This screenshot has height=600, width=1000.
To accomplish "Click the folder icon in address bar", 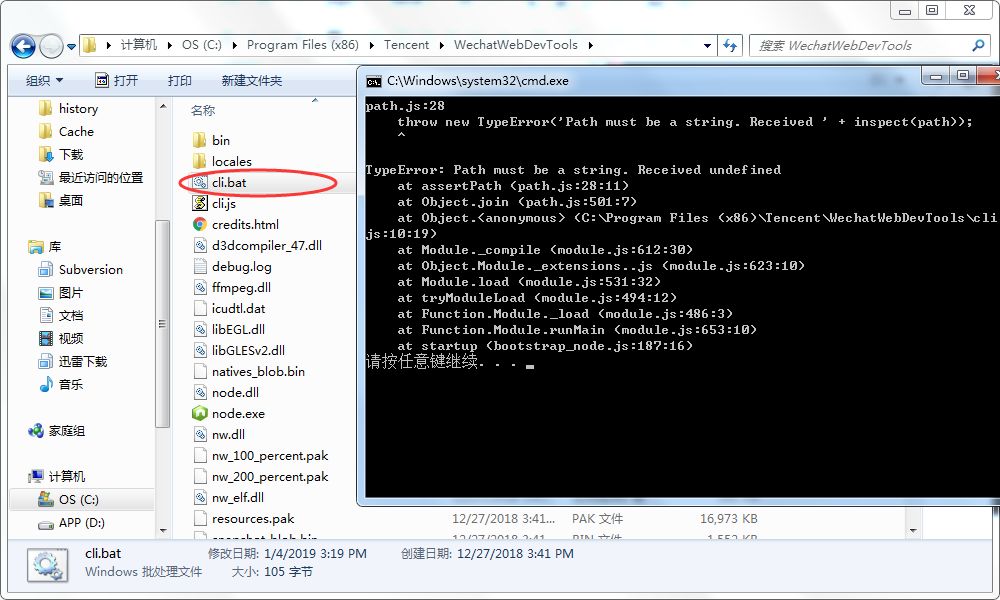I will 90,45.
